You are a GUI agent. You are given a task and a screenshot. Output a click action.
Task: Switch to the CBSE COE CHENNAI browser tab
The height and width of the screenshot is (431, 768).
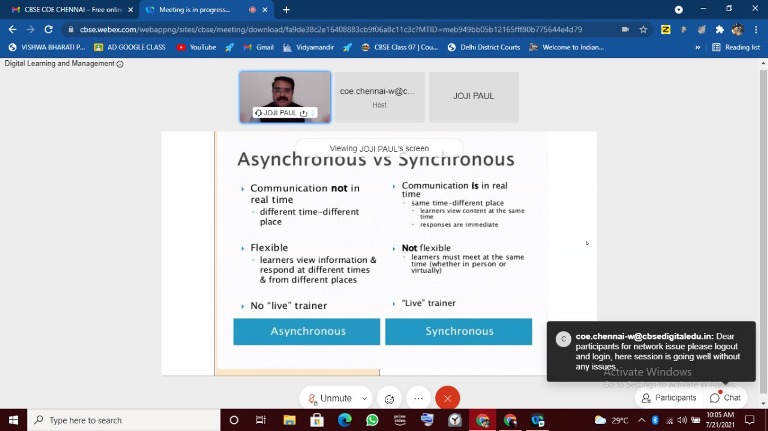pyautogui.click(x=70, y=10)
